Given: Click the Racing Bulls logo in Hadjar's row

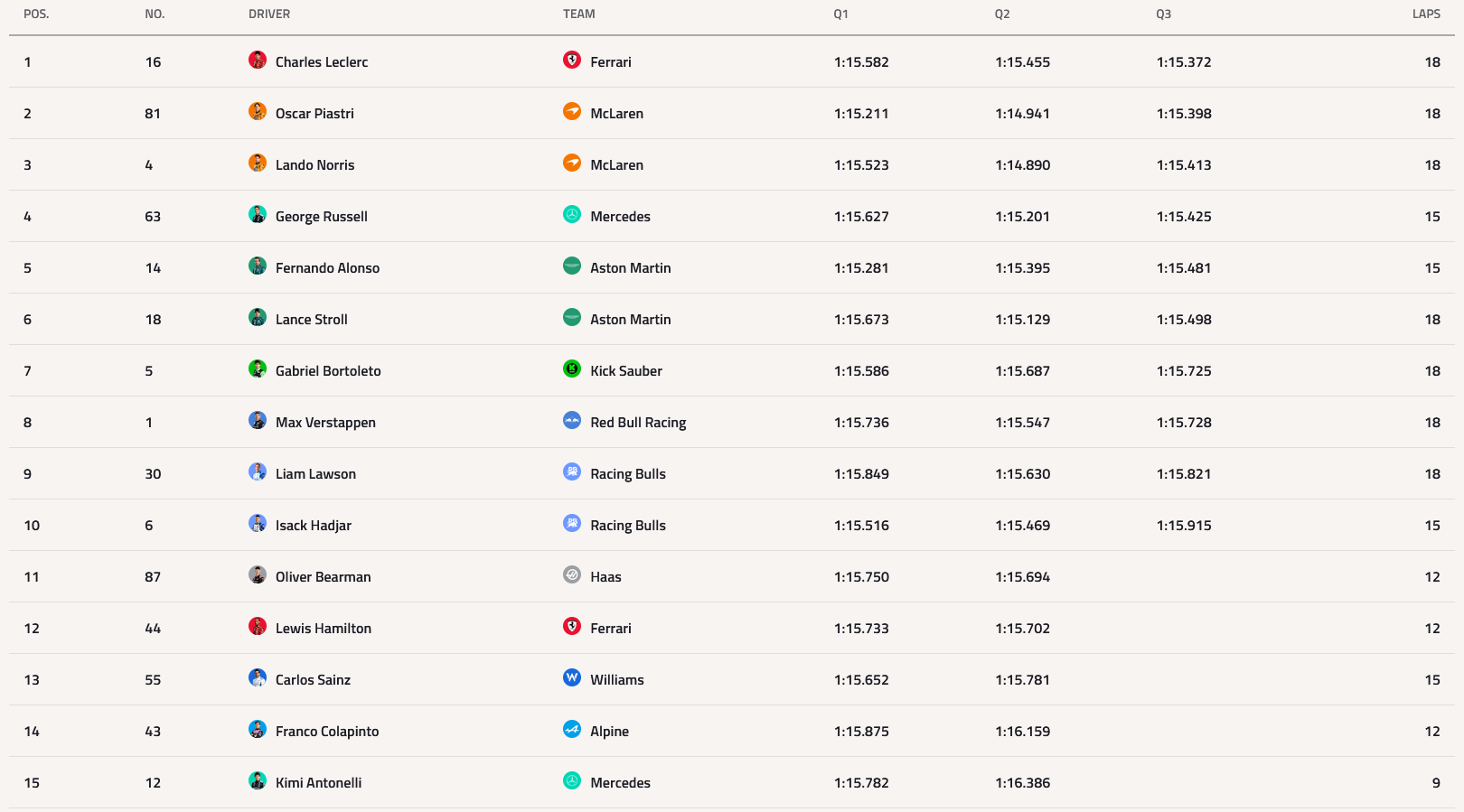Looking at the screenshot, I should coord(572,523).
